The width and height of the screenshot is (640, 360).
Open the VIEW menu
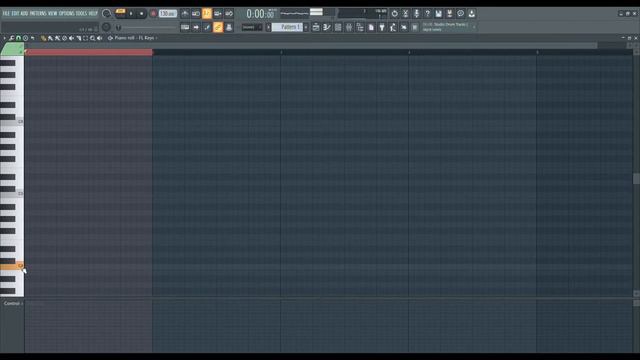tap(53, 13)
